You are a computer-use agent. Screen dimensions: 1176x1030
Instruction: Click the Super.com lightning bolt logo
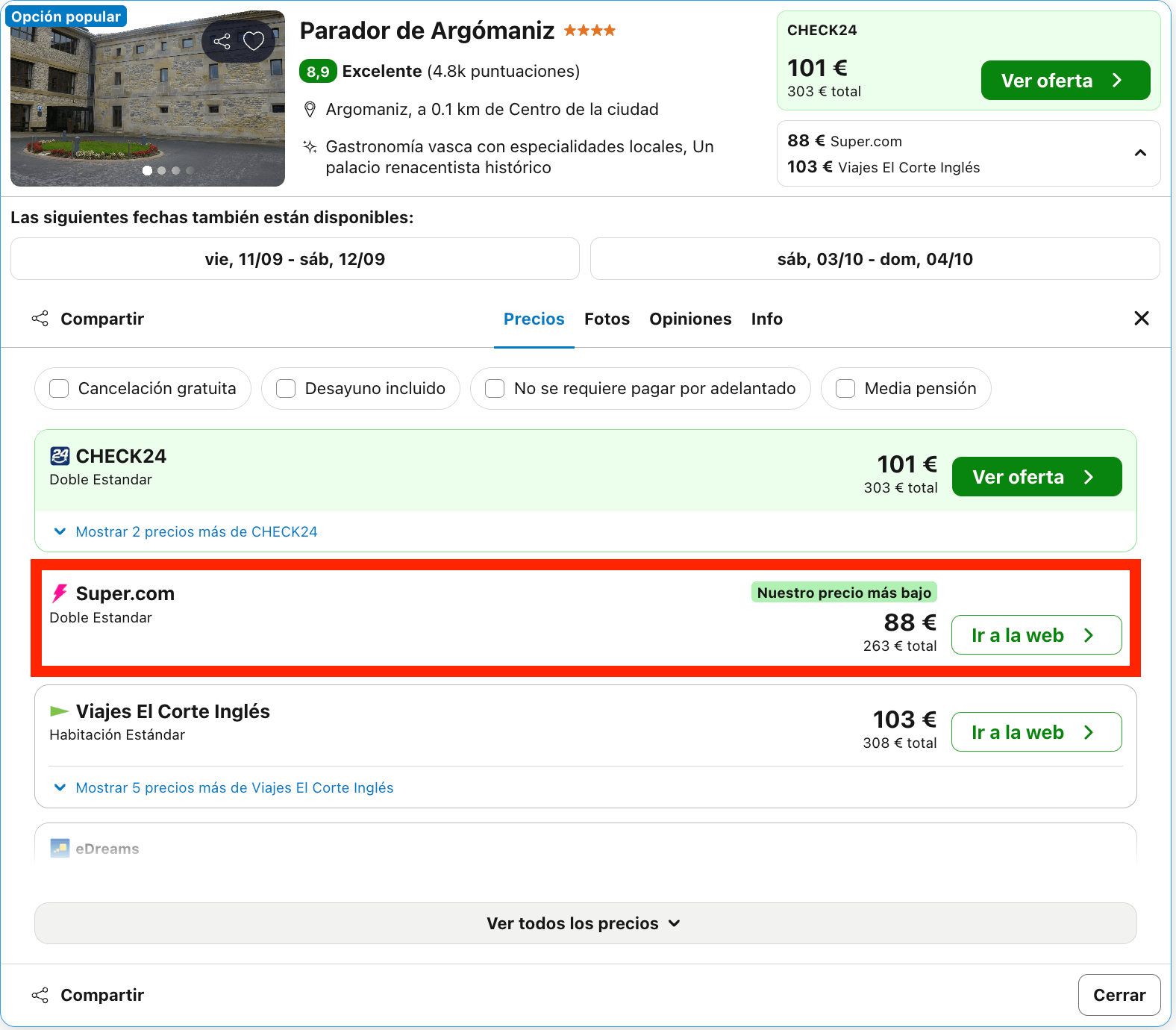(x=60, y=593)
